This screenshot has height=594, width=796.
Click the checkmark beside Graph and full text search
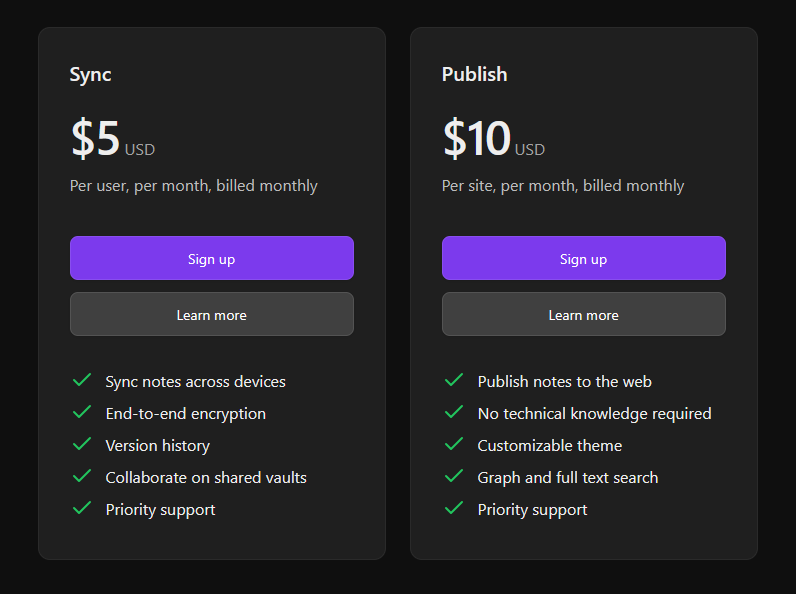click(454, 476)
